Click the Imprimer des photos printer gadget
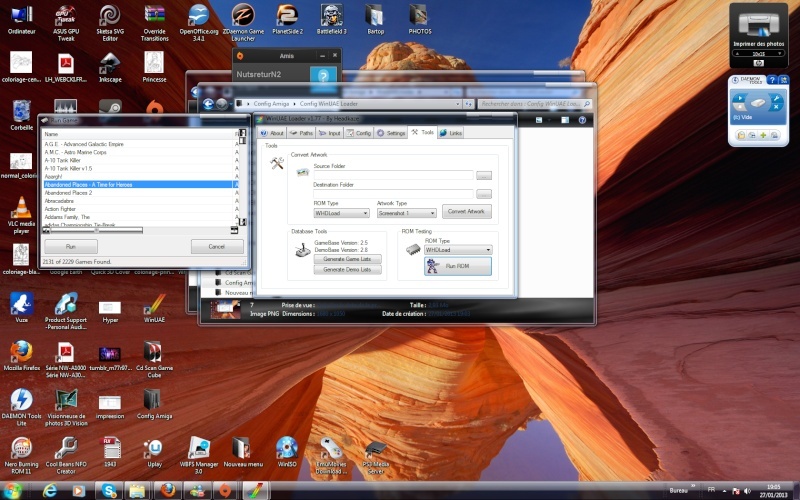The image size is (800, 500). 759,36
